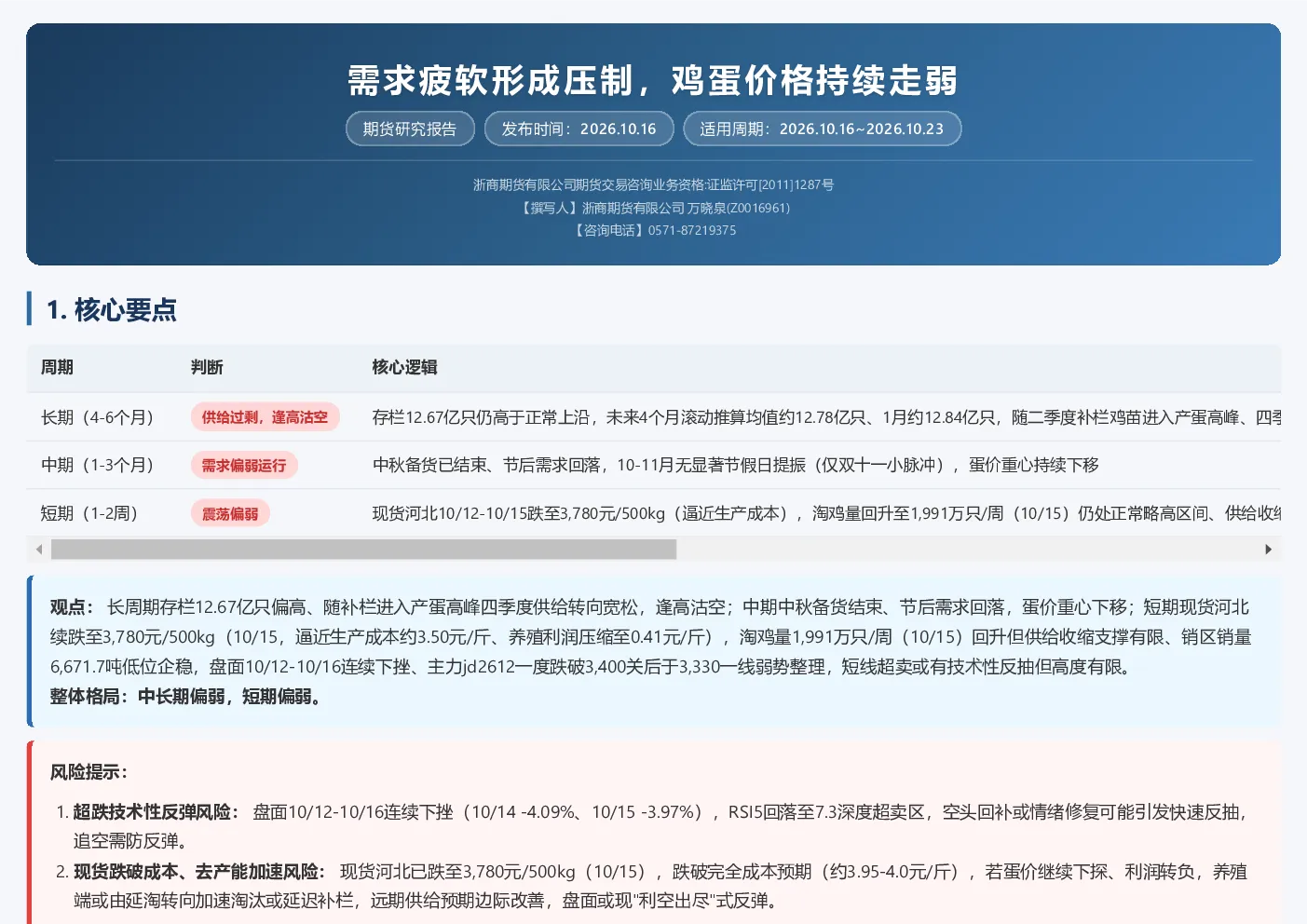Click the short-term logic cell starting 现货河北10/12

pyautogui.click(x=826, y=513)
